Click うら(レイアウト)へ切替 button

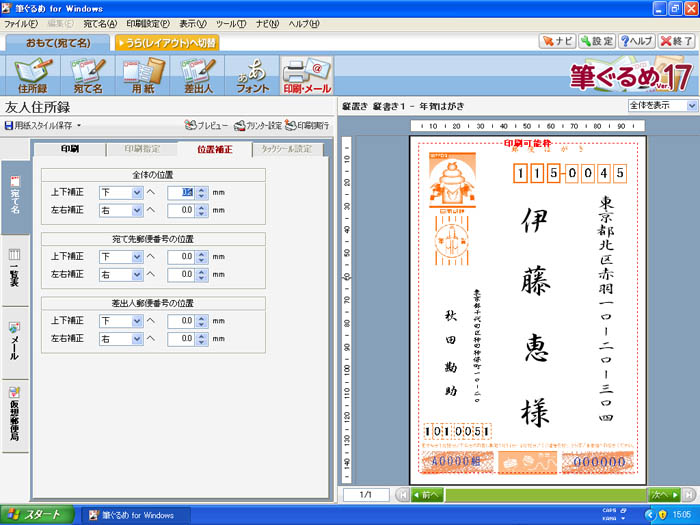pyautogui.click(x=167, y=42)
